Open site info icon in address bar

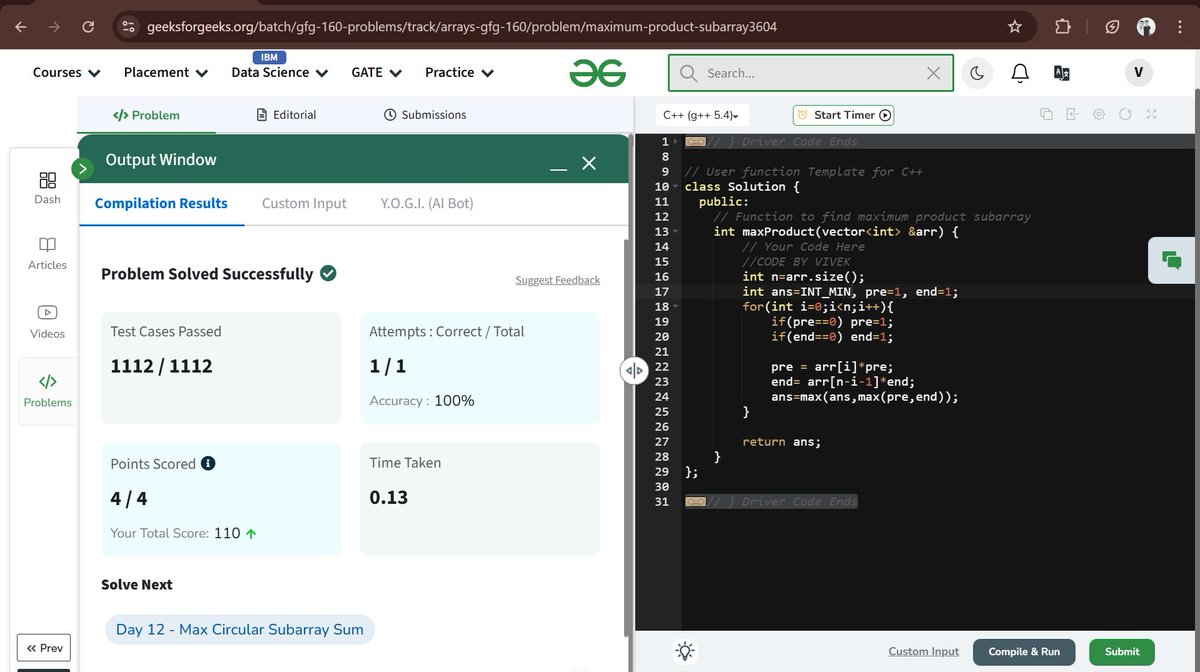[x=128, y=27]
